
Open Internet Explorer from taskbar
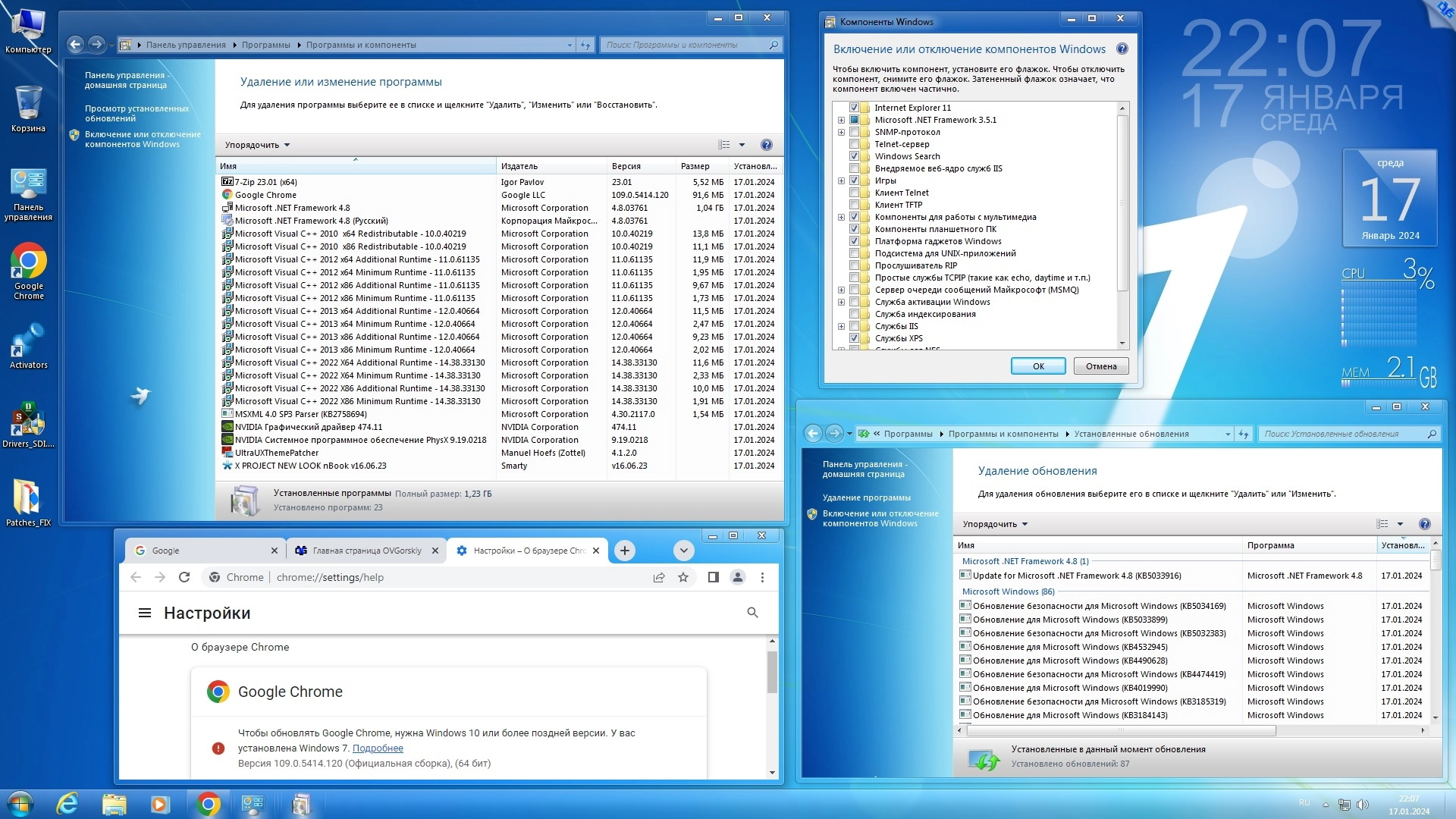click(67, 804)
